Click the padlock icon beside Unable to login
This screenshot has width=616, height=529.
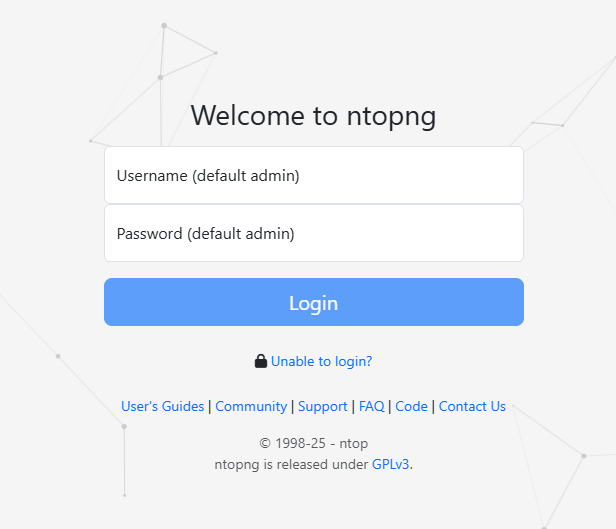tap(261, 361)
